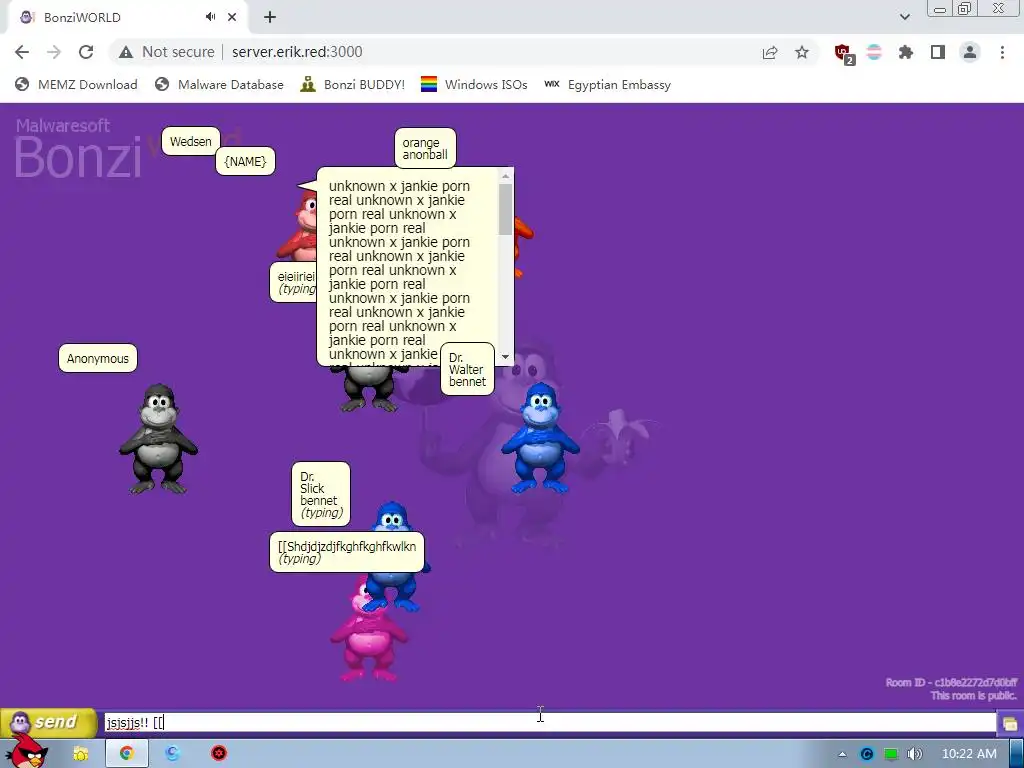This screenshot has height=768, width=1024.
Task: Open the uBlock Origin extension icon
Action: point(843,53)
